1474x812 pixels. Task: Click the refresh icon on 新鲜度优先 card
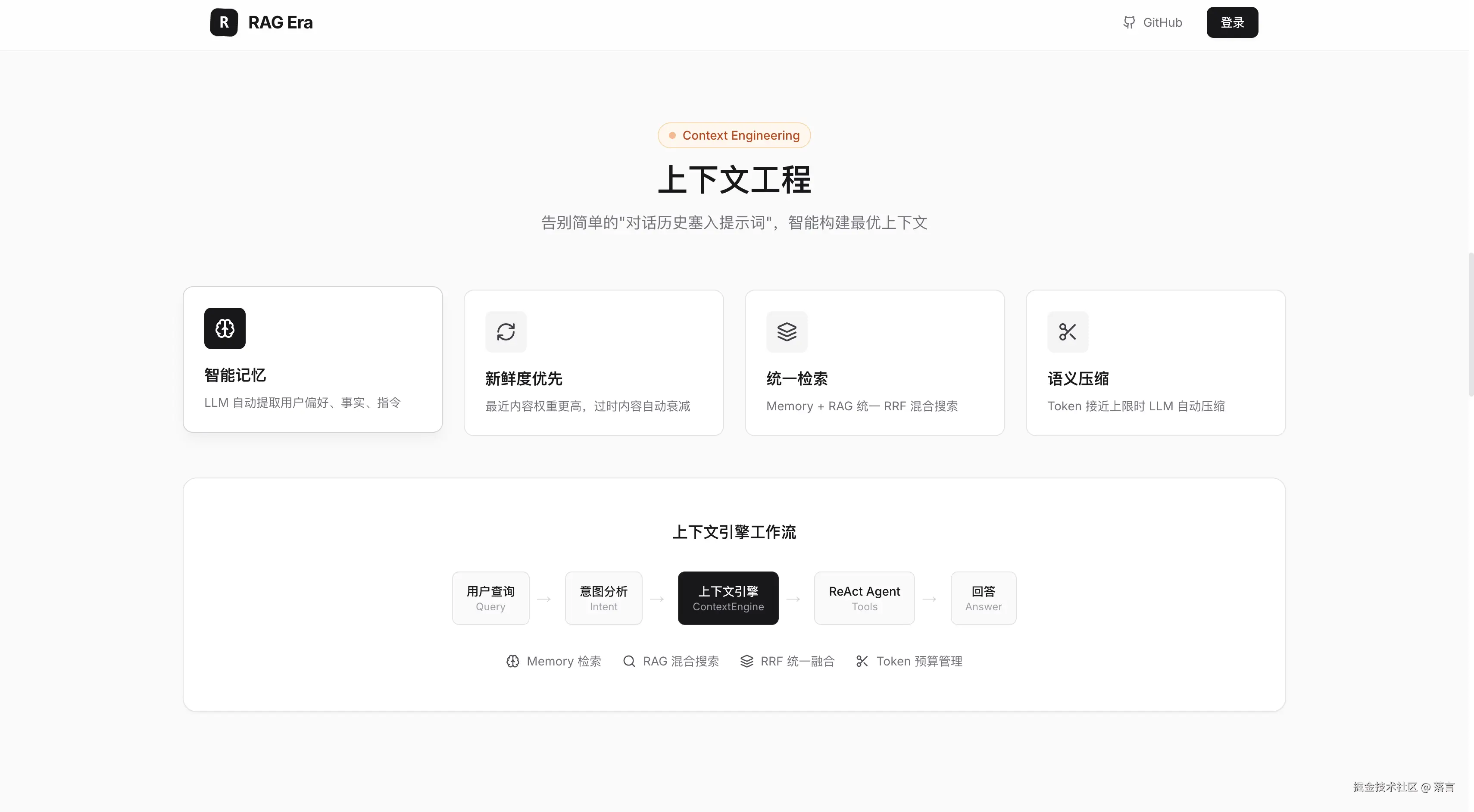506,331
